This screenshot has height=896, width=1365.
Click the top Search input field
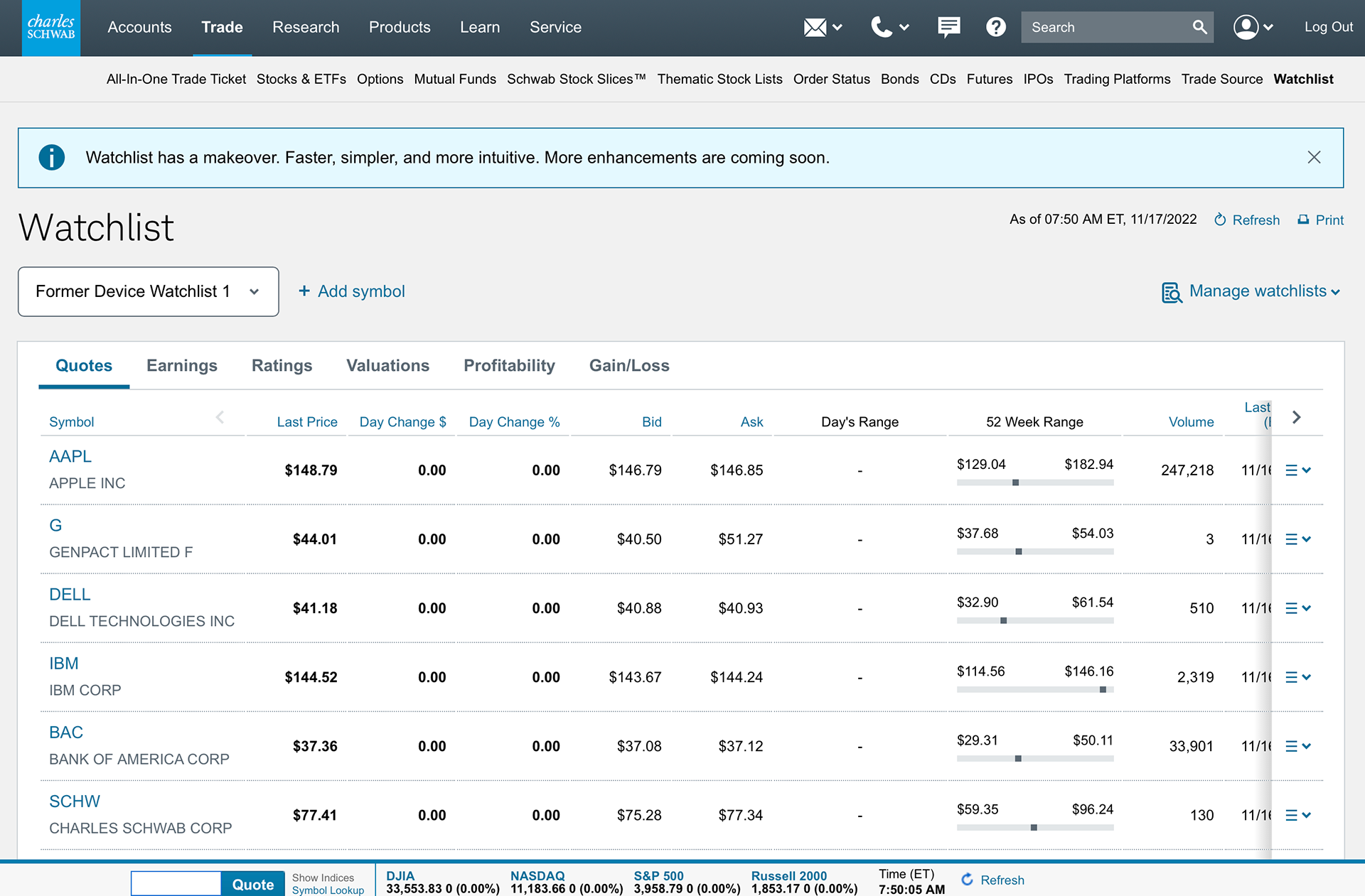coord(1106,27)
